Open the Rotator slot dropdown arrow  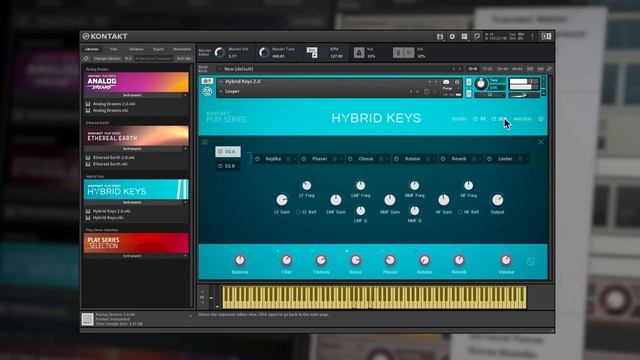434,159
